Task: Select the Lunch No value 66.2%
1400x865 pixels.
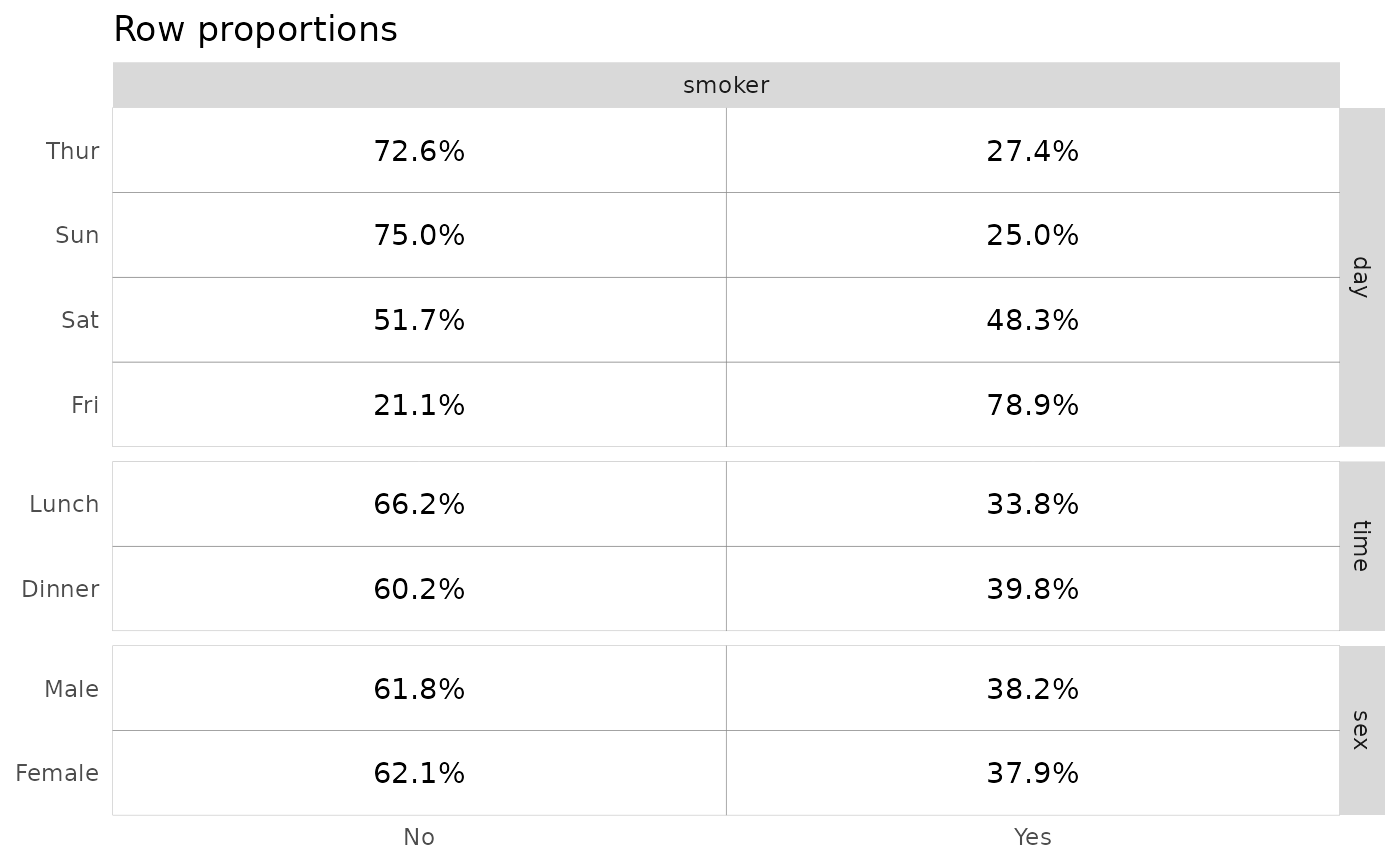Action: pos(419,504)
